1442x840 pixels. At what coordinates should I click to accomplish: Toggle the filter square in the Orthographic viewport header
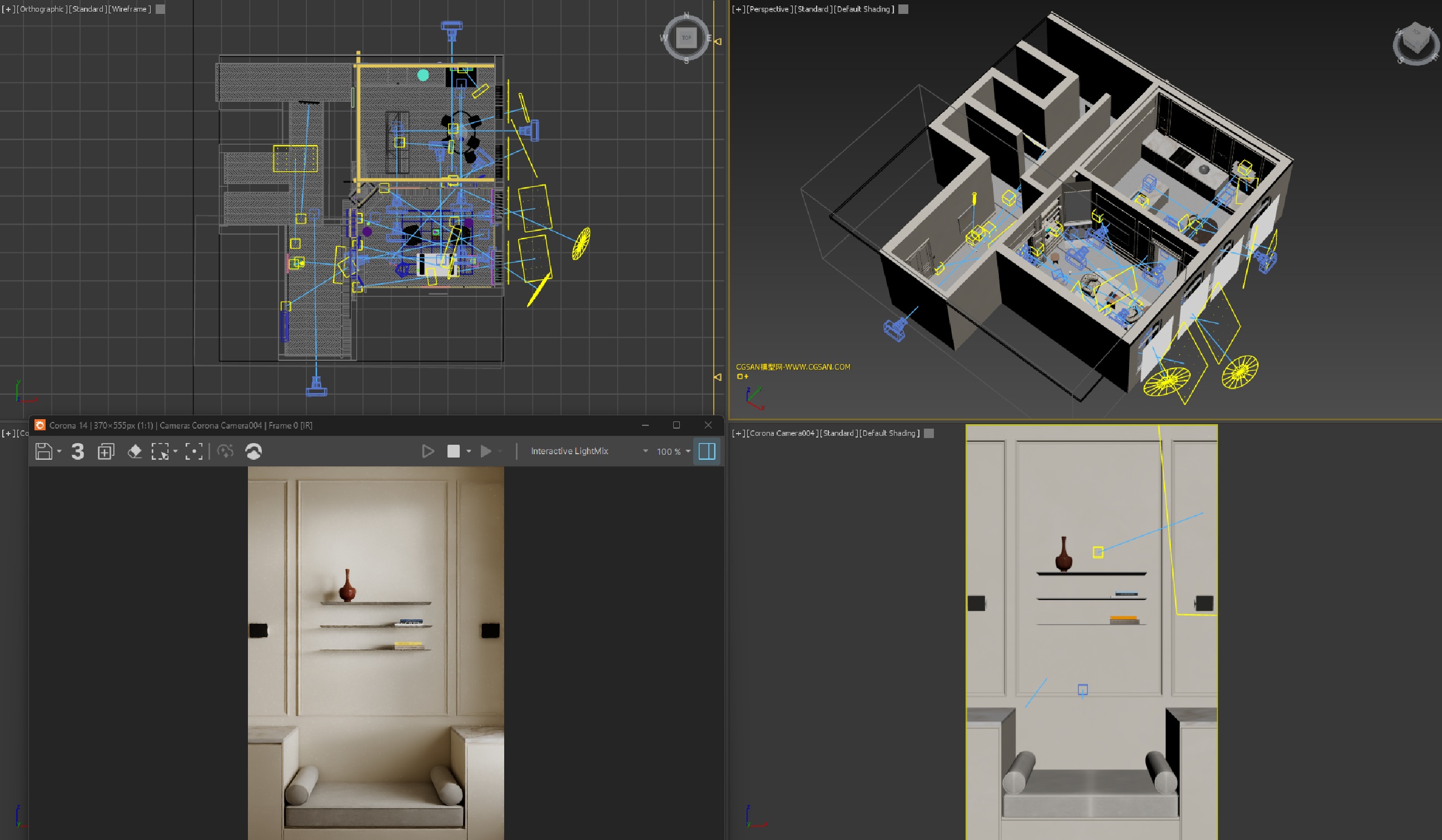point(160,9)
